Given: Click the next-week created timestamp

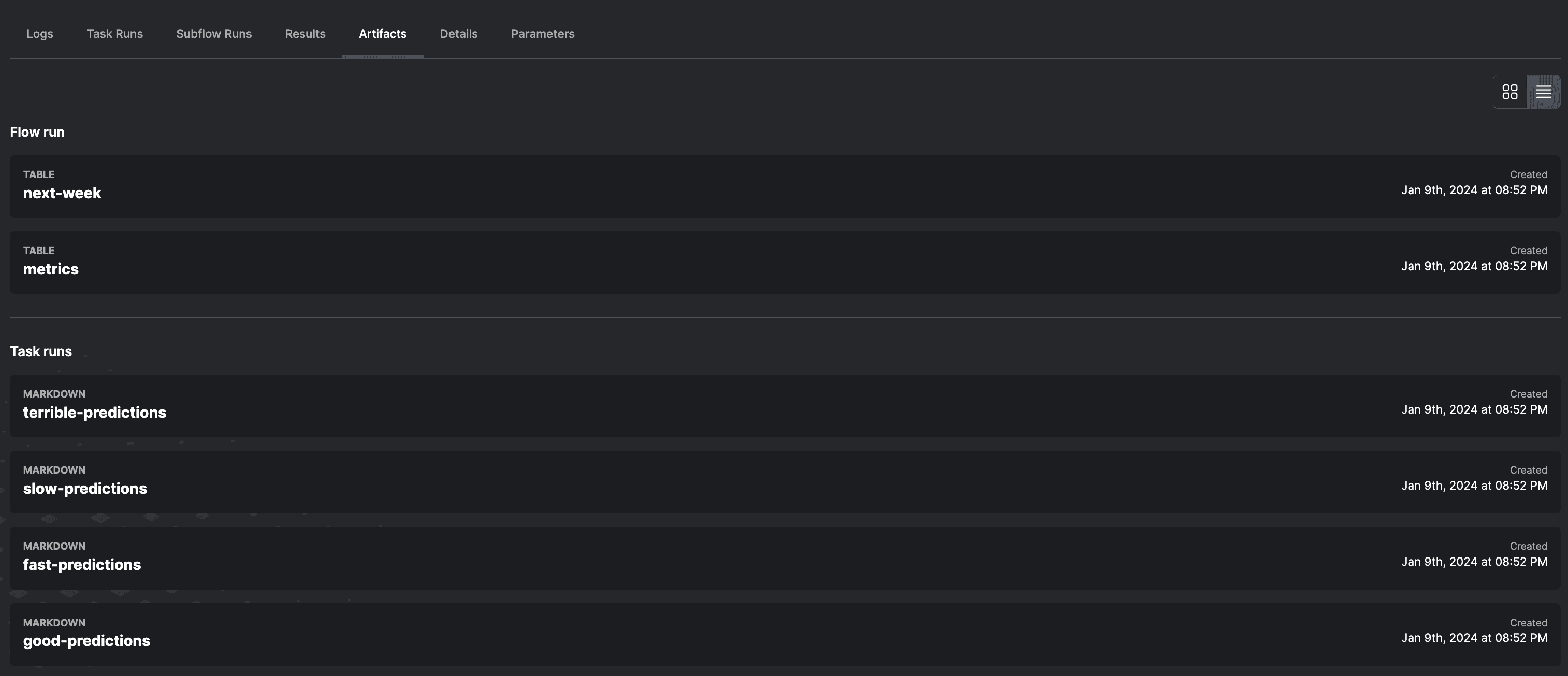Looking at the screenshot, I should [1474, 190].
